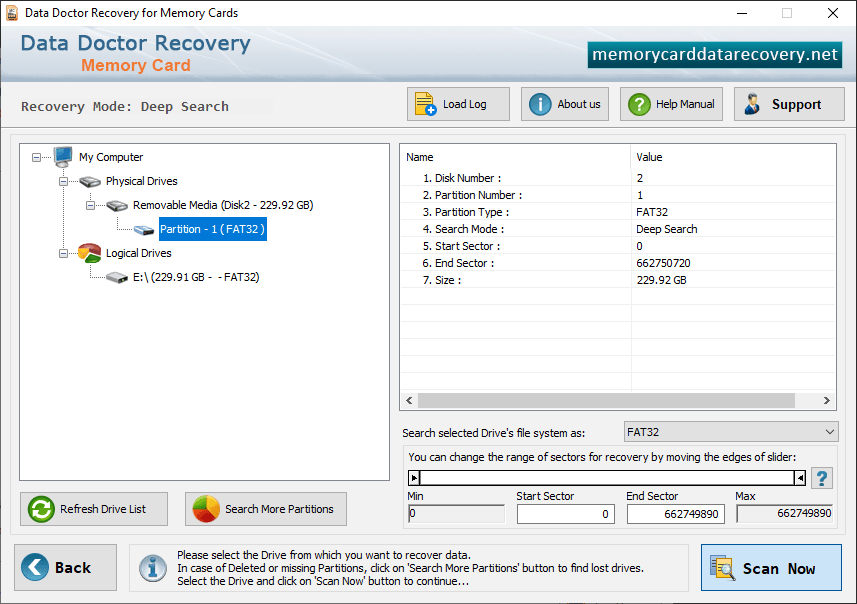Image resolution: width=857 pixels, height=604 pixels.
Task: Visit memorycarddatarecovery.net banner link
Action: (x=714, y=55)
